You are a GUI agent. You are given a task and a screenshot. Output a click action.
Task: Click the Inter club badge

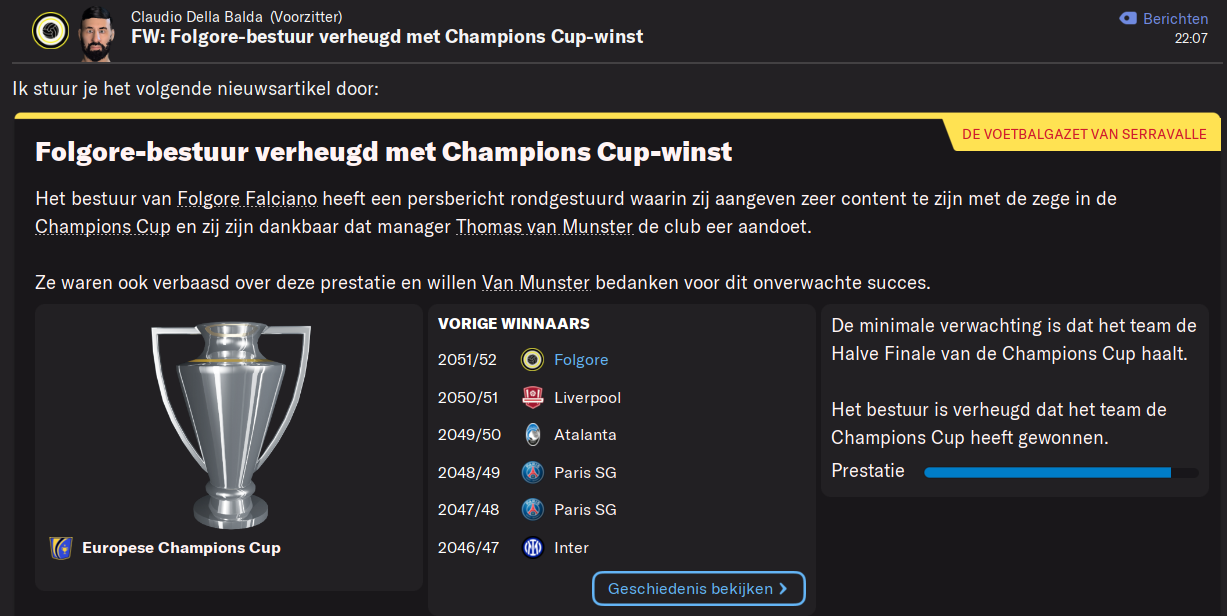[x=533, y=547]
